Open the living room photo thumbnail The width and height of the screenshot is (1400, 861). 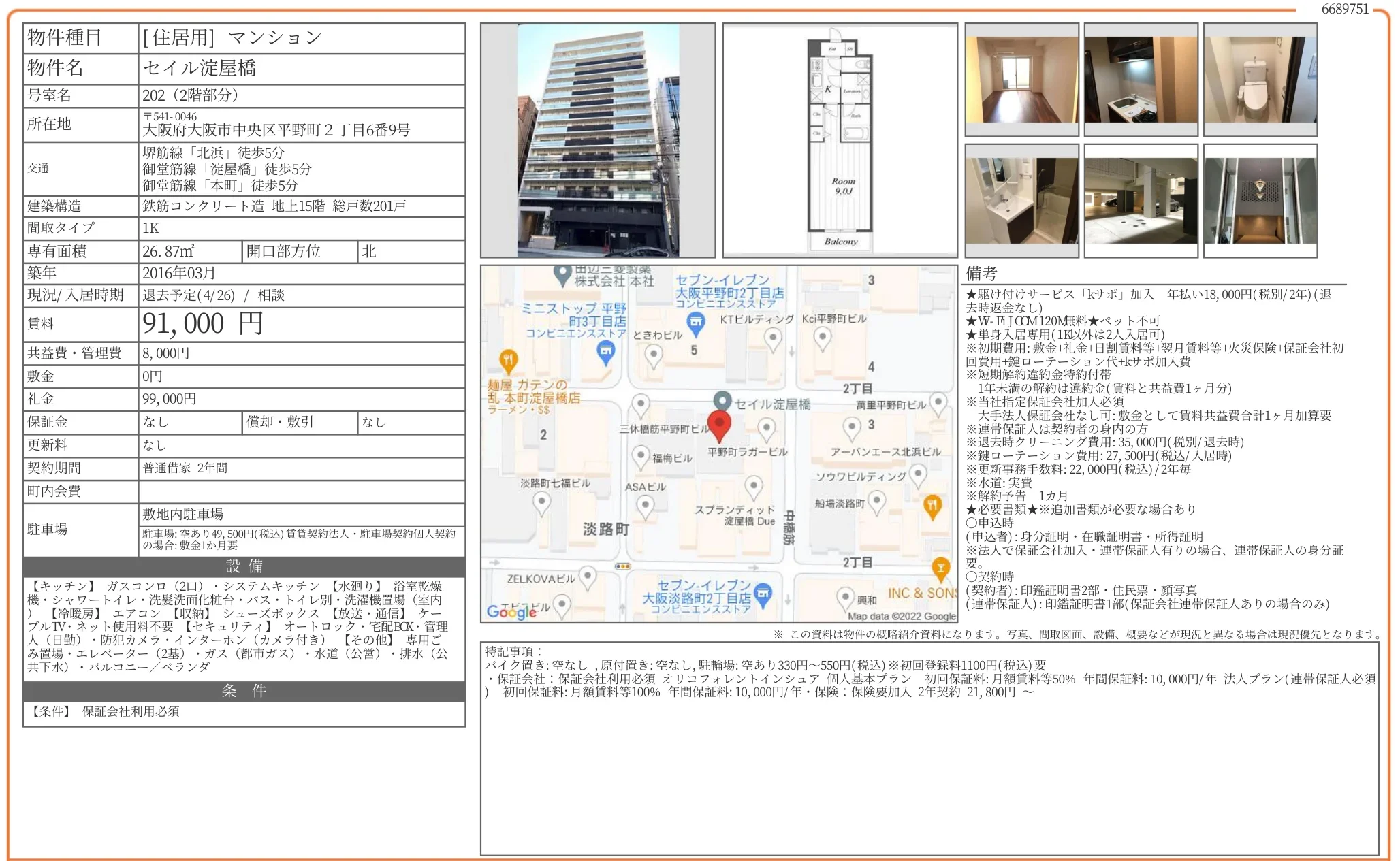click(x=1021, y=80)
